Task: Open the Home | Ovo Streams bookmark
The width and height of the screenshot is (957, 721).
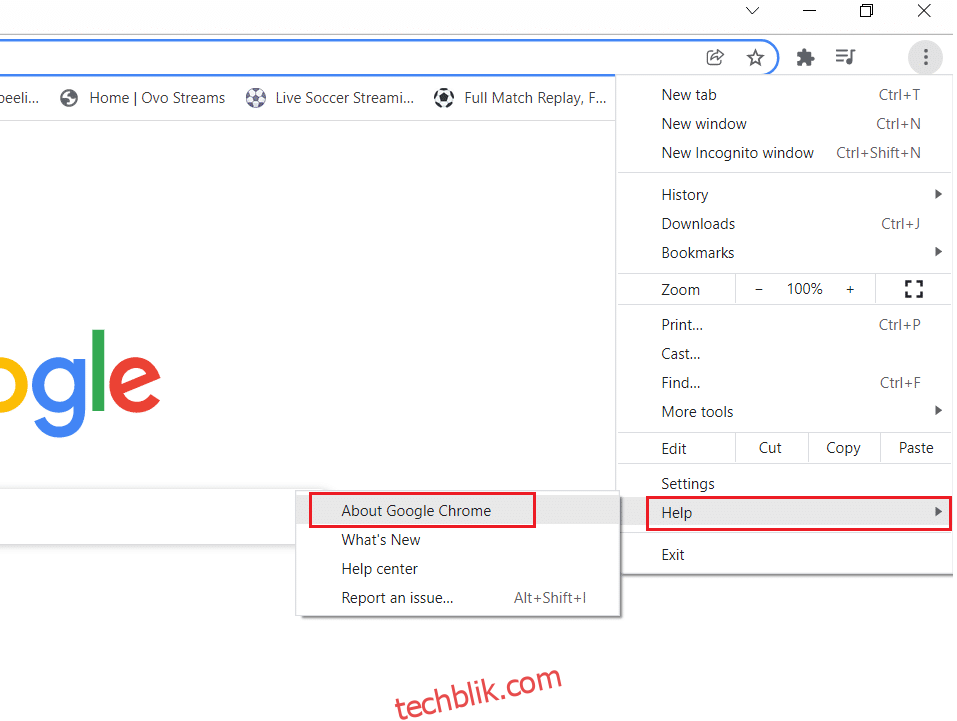Action: [142, 98]
